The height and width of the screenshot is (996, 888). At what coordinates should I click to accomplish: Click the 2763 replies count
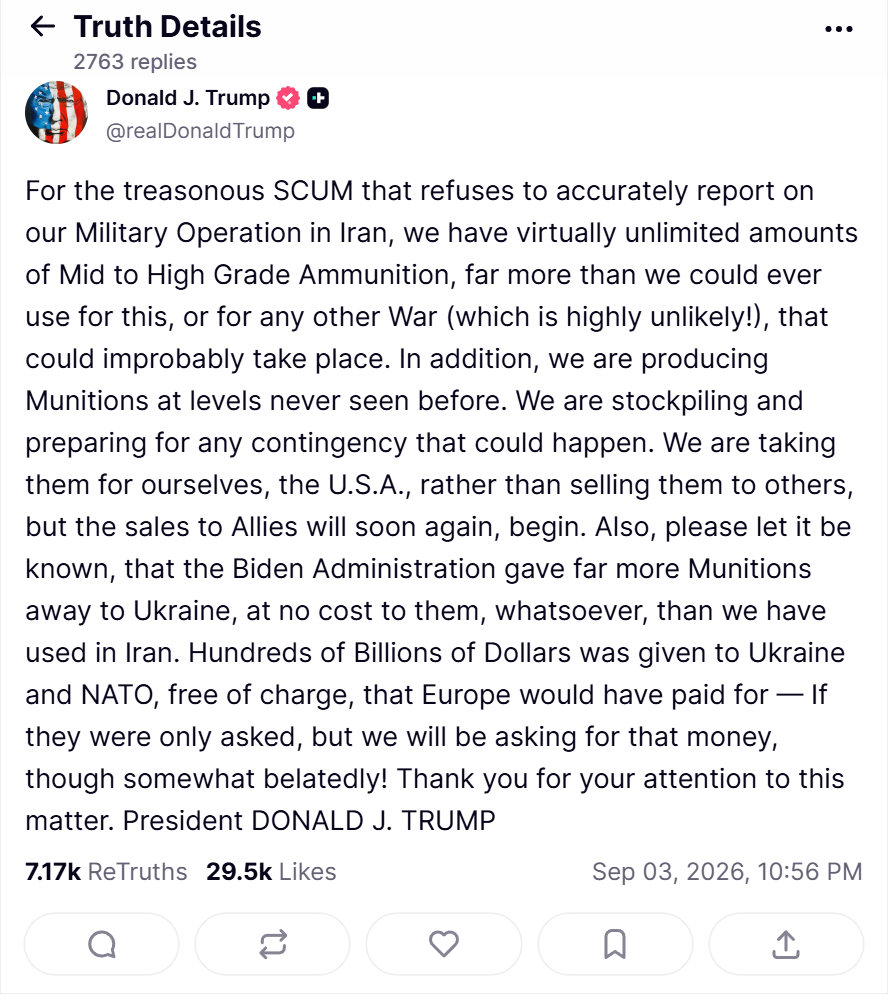135,62
